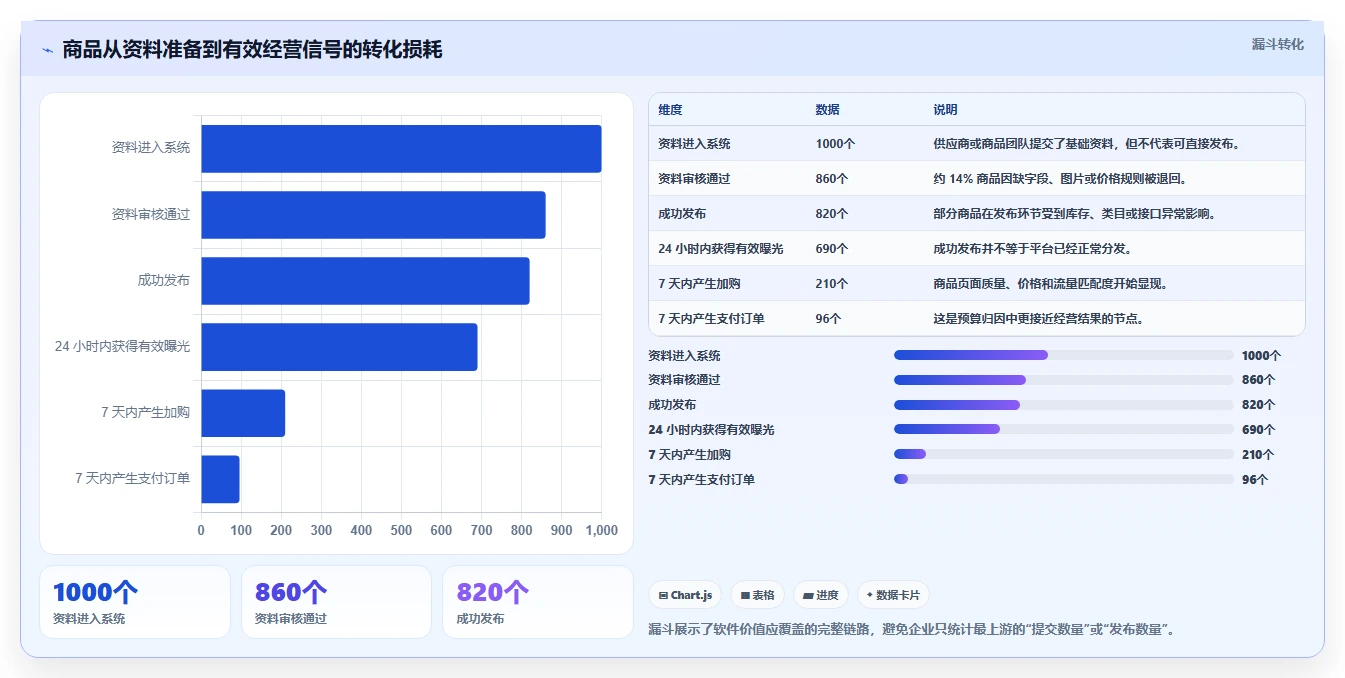
Task: Open the 860个 资料审核通过 data card
Action: pyautogui.click(x=336, y=602)
